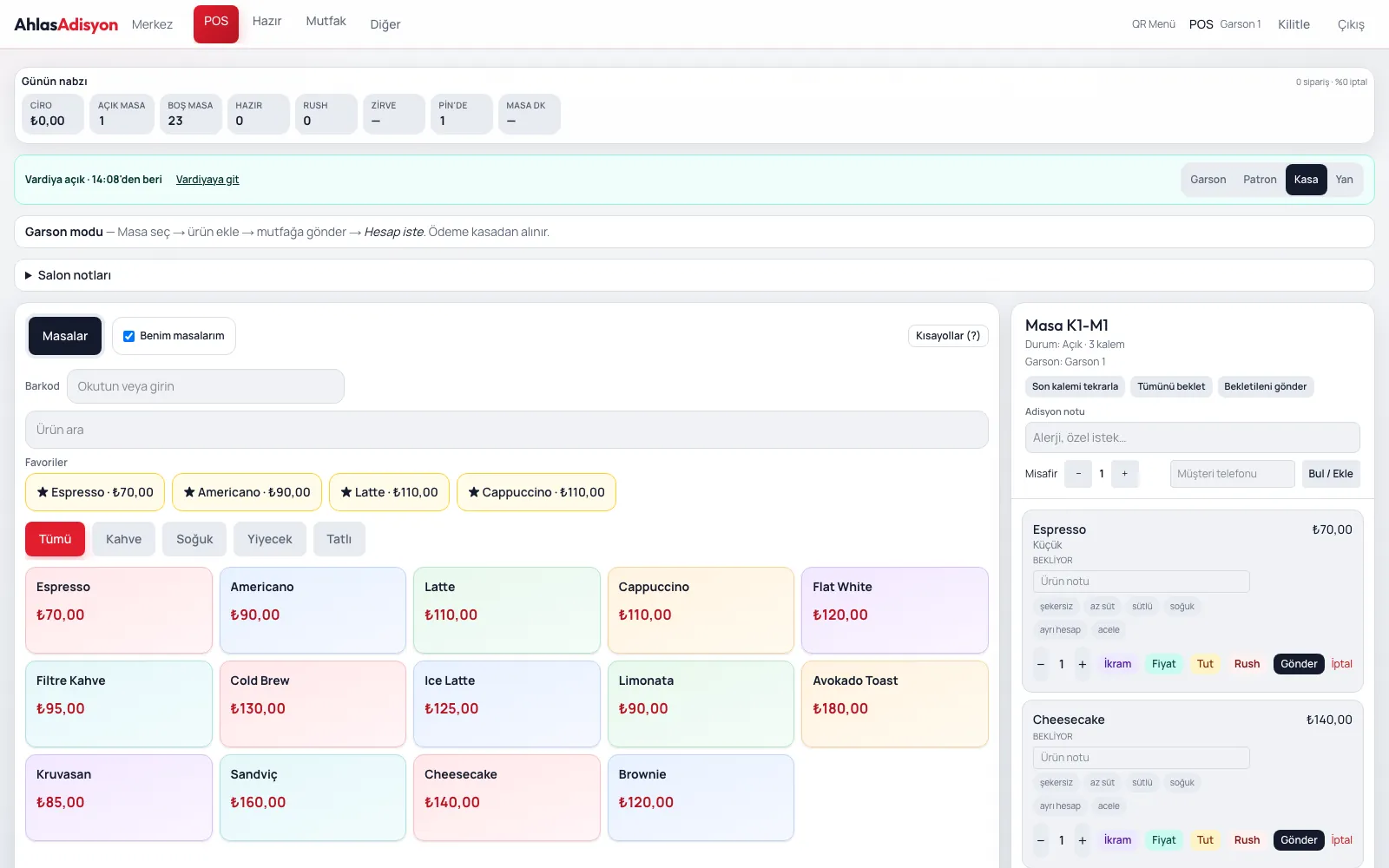The height and width of the screenshot is (868, 1389).
Task: Switch to Garson mode
Action: [1208, 180]
